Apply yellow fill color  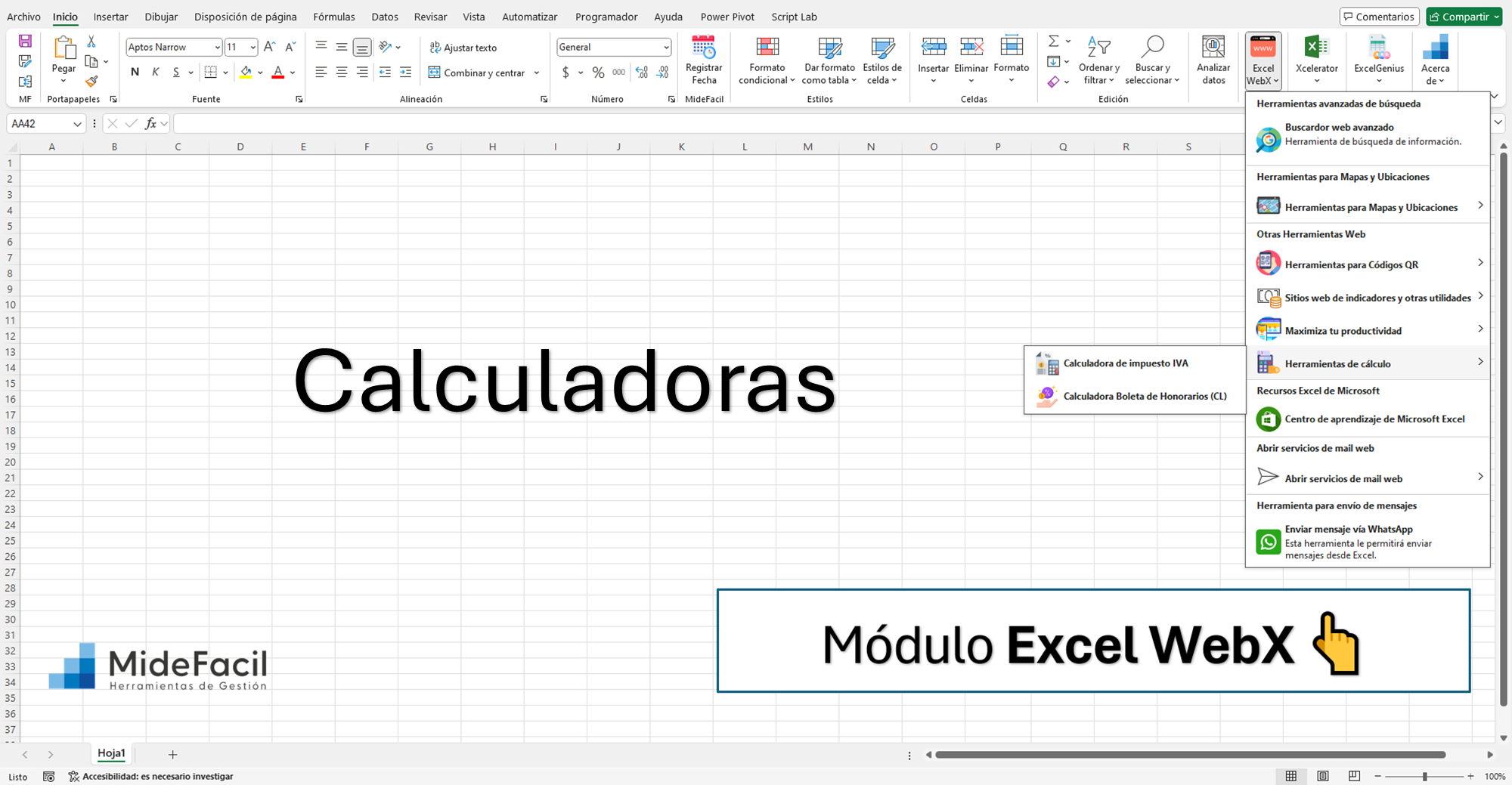click(246, 73)
